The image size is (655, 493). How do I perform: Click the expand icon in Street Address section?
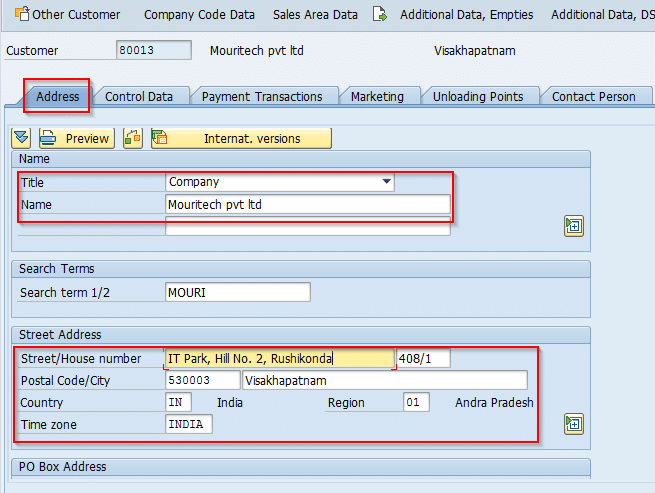(x=573, y=424)
